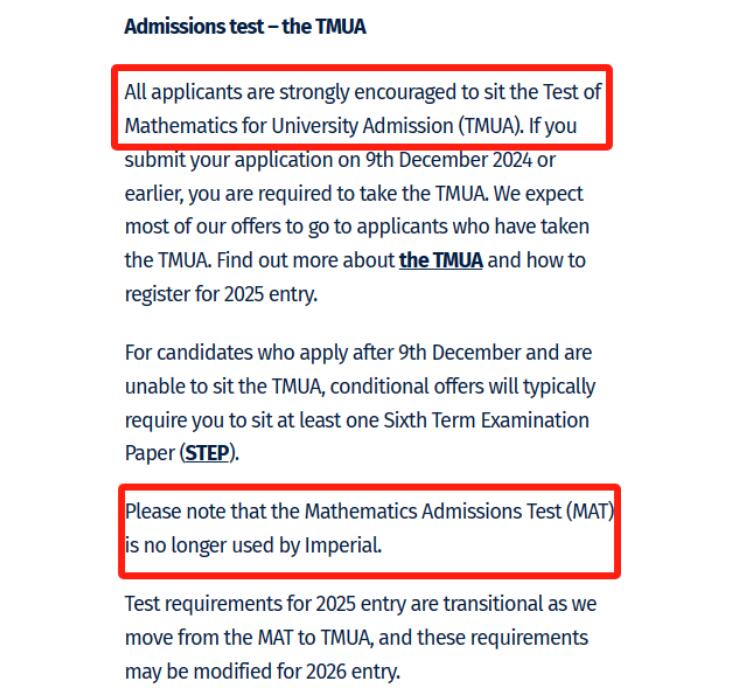This screenshot has height=692, width=729.
Task: Open the bold 'the TMUA' hyperlink
Action: coord(441,260)
